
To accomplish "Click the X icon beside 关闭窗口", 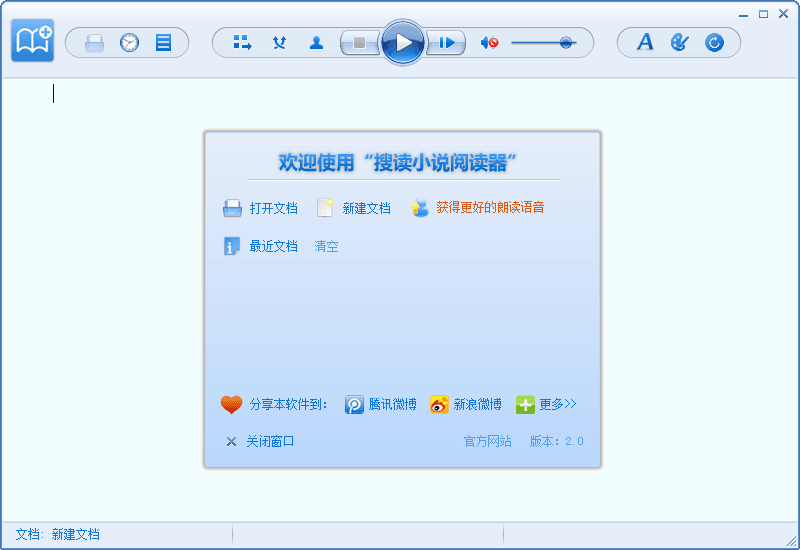I will (x=231, y=442).
